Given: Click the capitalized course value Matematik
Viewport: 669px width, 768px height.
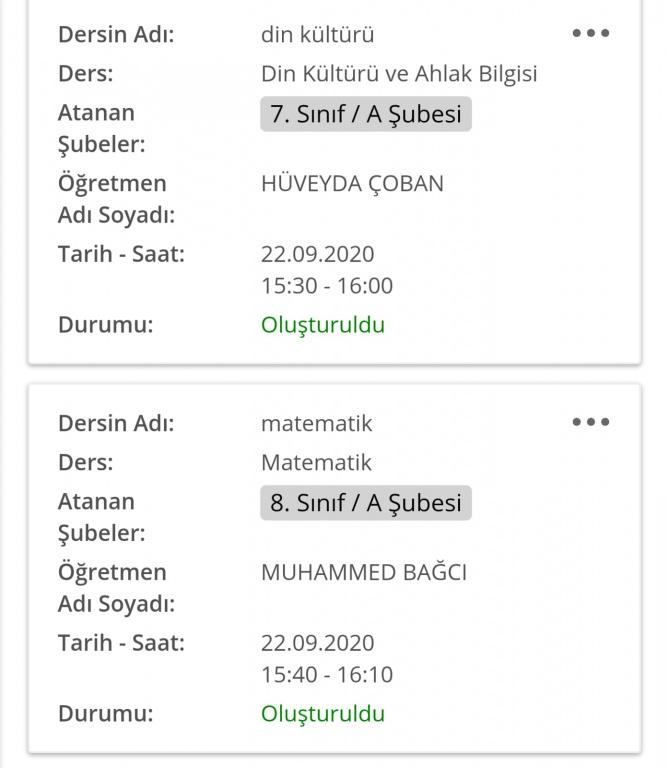Looking at the screenshot, I should (x=316, y=463).
